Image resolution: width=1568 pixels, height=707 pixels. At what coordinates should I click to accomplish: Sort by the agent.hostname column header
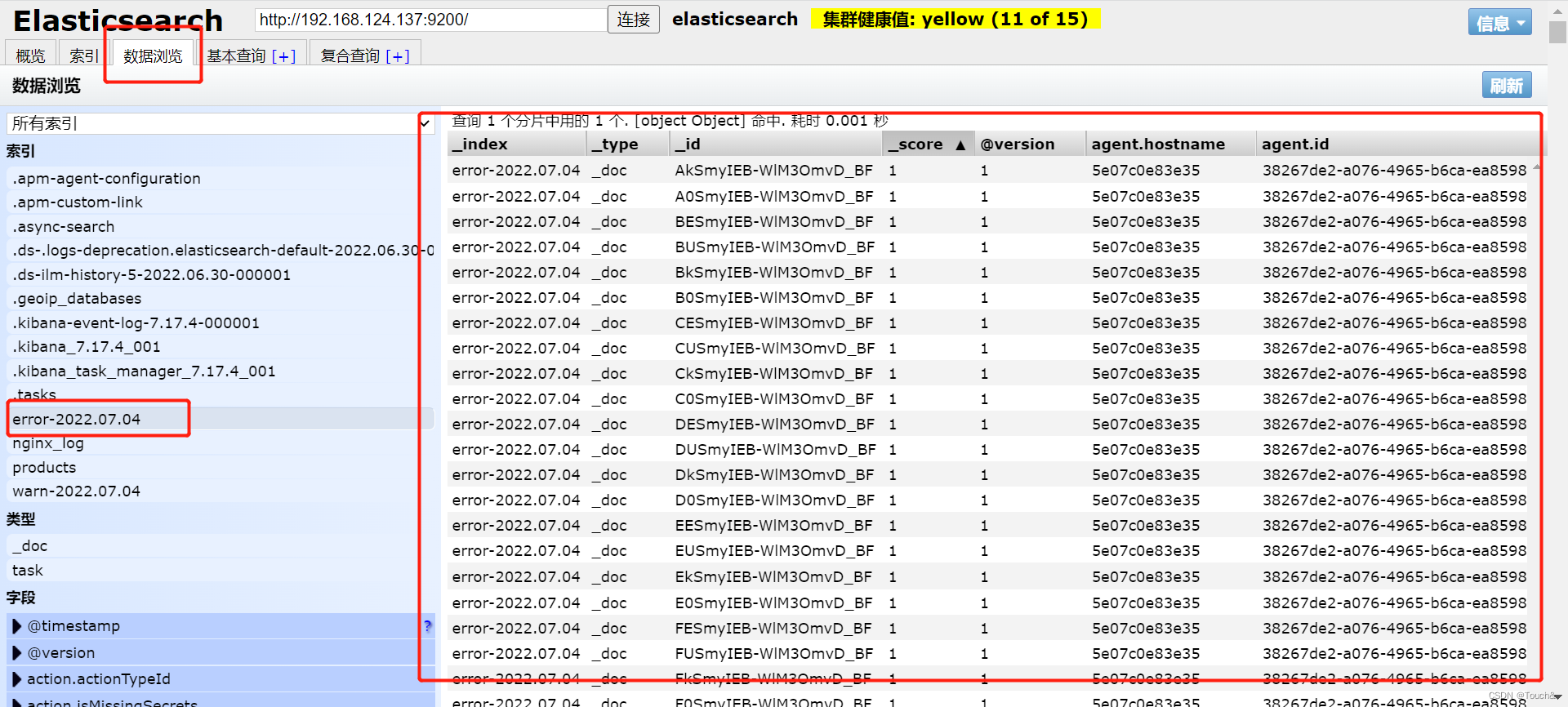1170,144
